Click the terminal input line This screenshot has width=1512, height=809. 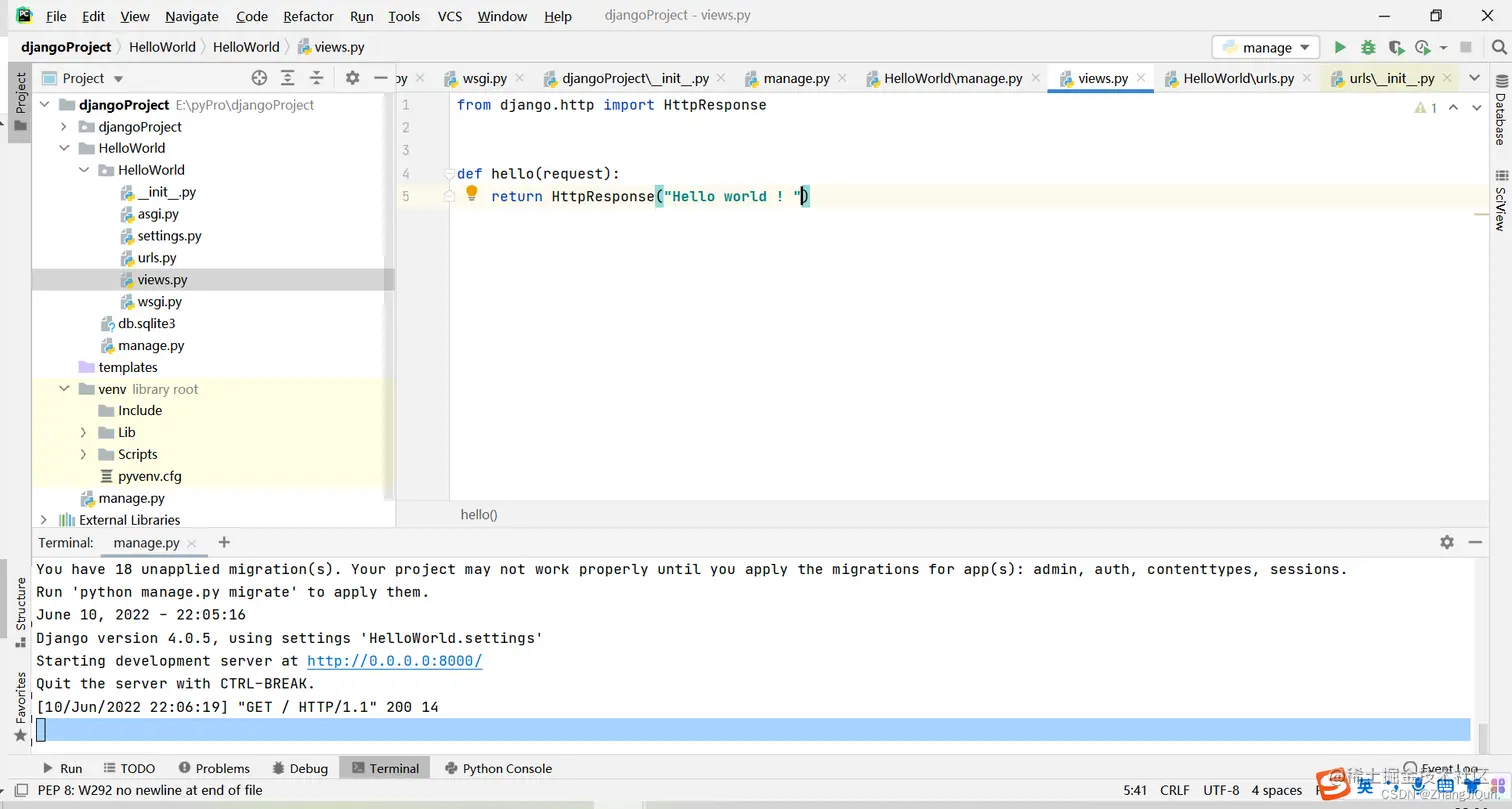point(752,730)
